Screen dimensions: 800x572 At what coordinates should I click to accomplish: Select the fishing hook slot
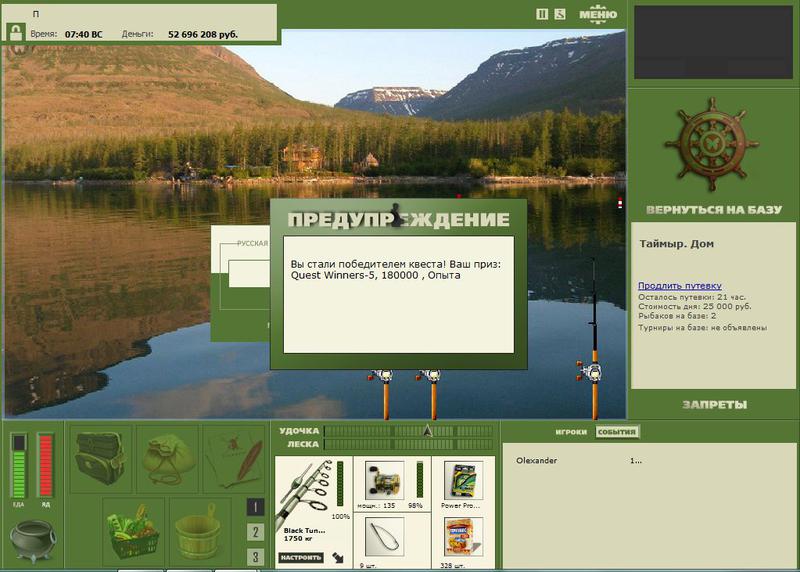[384, 536]
